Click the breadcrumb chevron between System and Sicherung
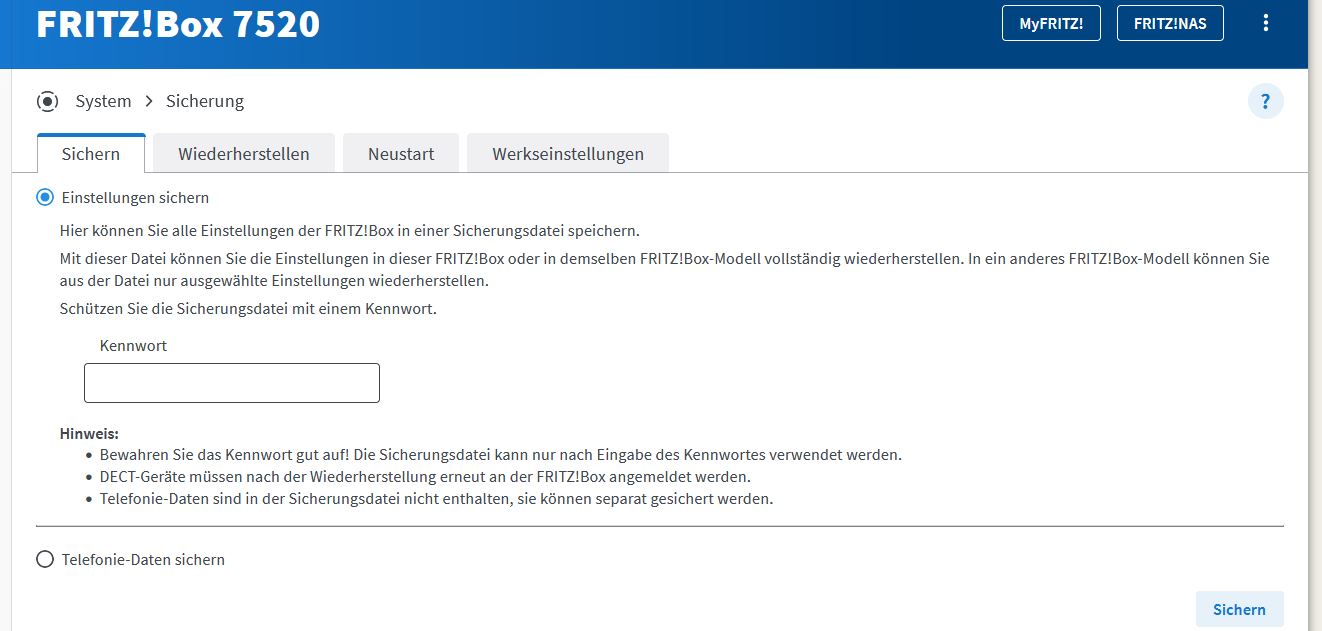1322x631 pixels. (x=149, y=101)
